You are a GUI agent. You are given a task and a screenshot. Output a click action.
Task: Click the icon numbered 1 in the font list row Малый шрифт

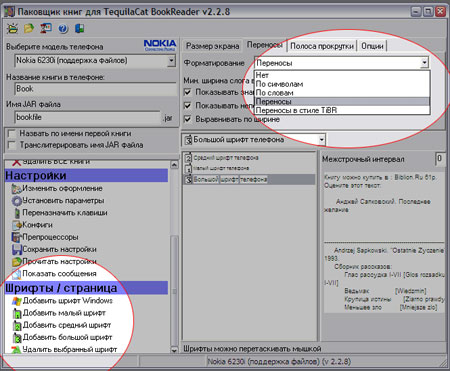189,169
